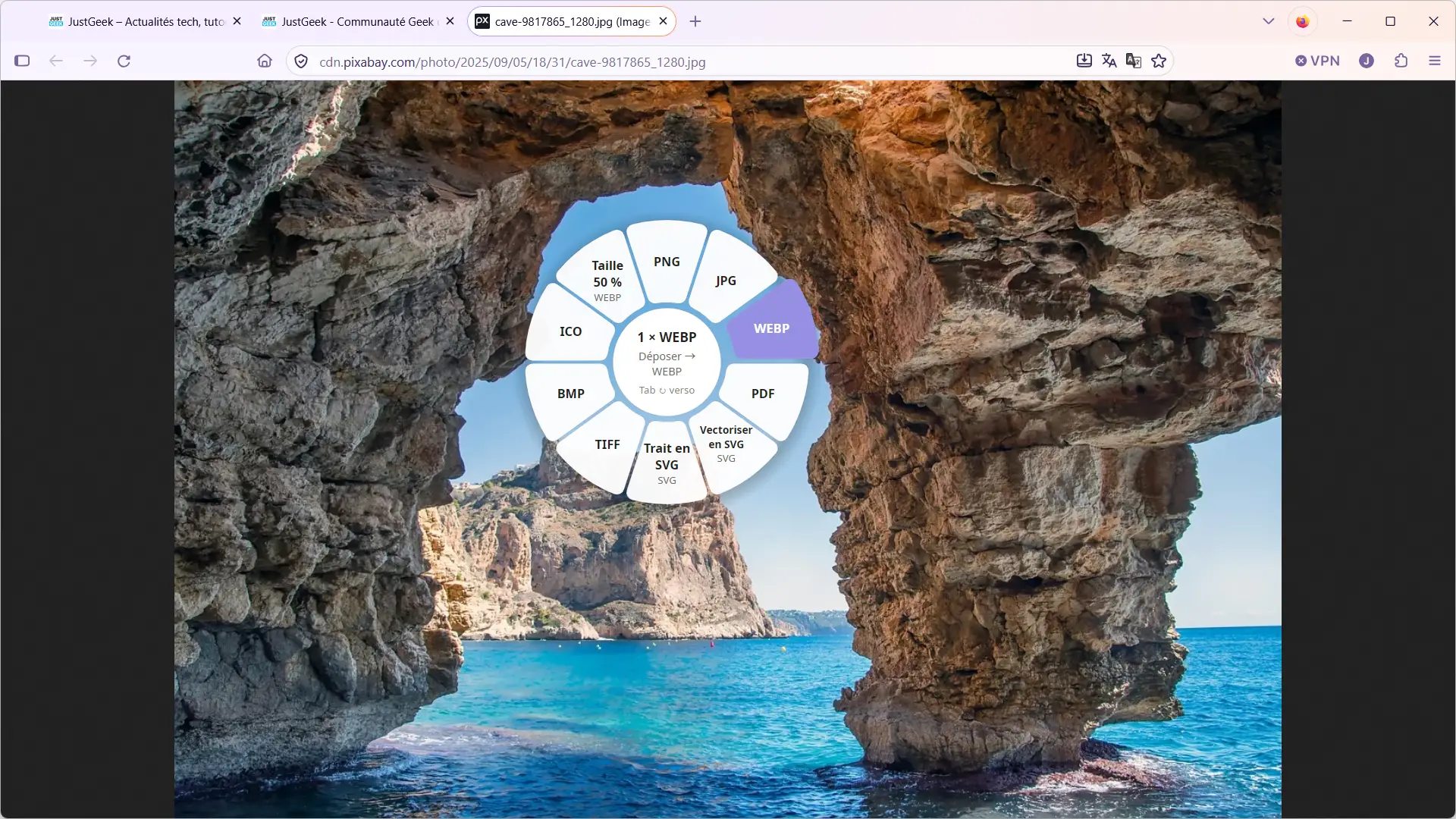
Task: Select the cave-9817865_1280.jpg tab
Action: pos(572,21)
